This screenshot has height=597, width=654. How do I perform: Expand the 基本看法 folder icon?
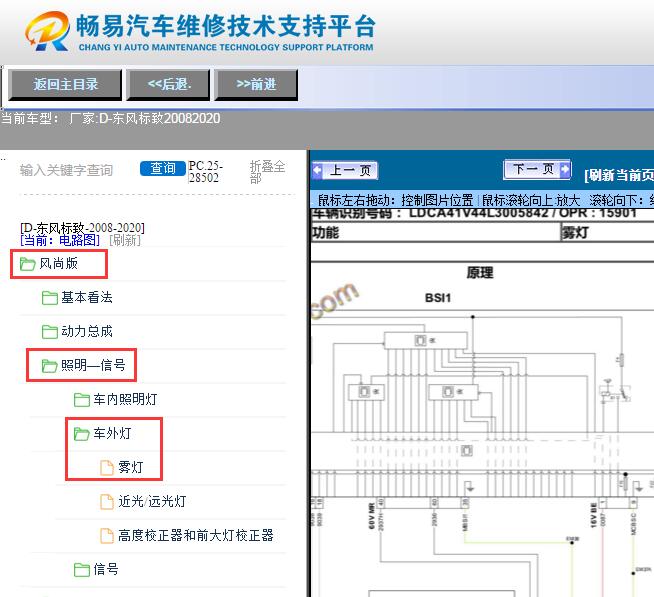(x=50, y=298)
